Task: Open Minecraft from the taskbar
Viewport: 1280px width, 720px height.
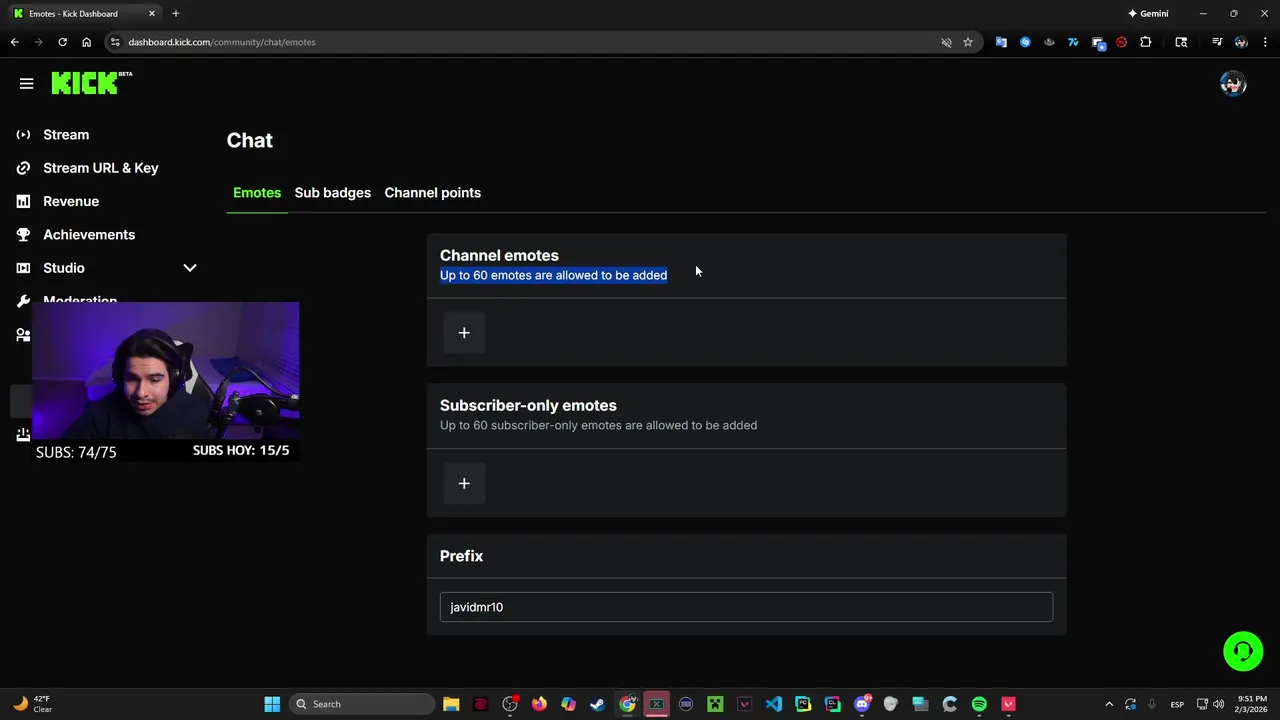Action: pos(715,704)
